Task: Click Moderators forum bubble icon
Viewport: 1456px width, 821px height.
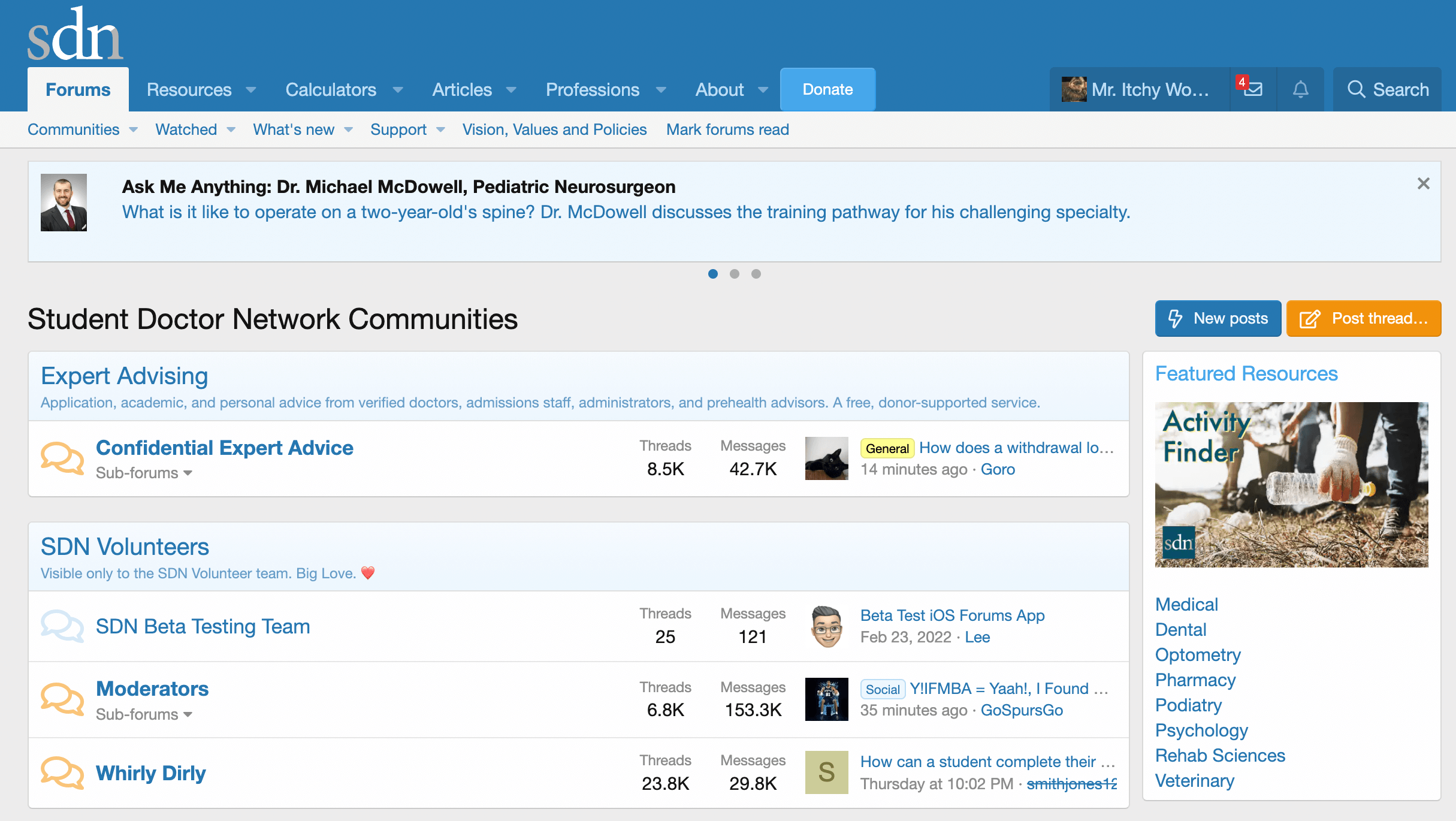Action: [62, 699]
